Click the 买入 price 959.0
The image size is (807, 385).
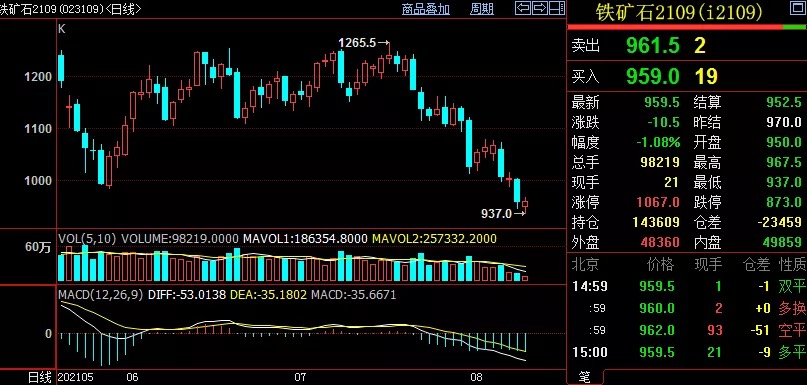pyautogui.click(x=653, y=77)
